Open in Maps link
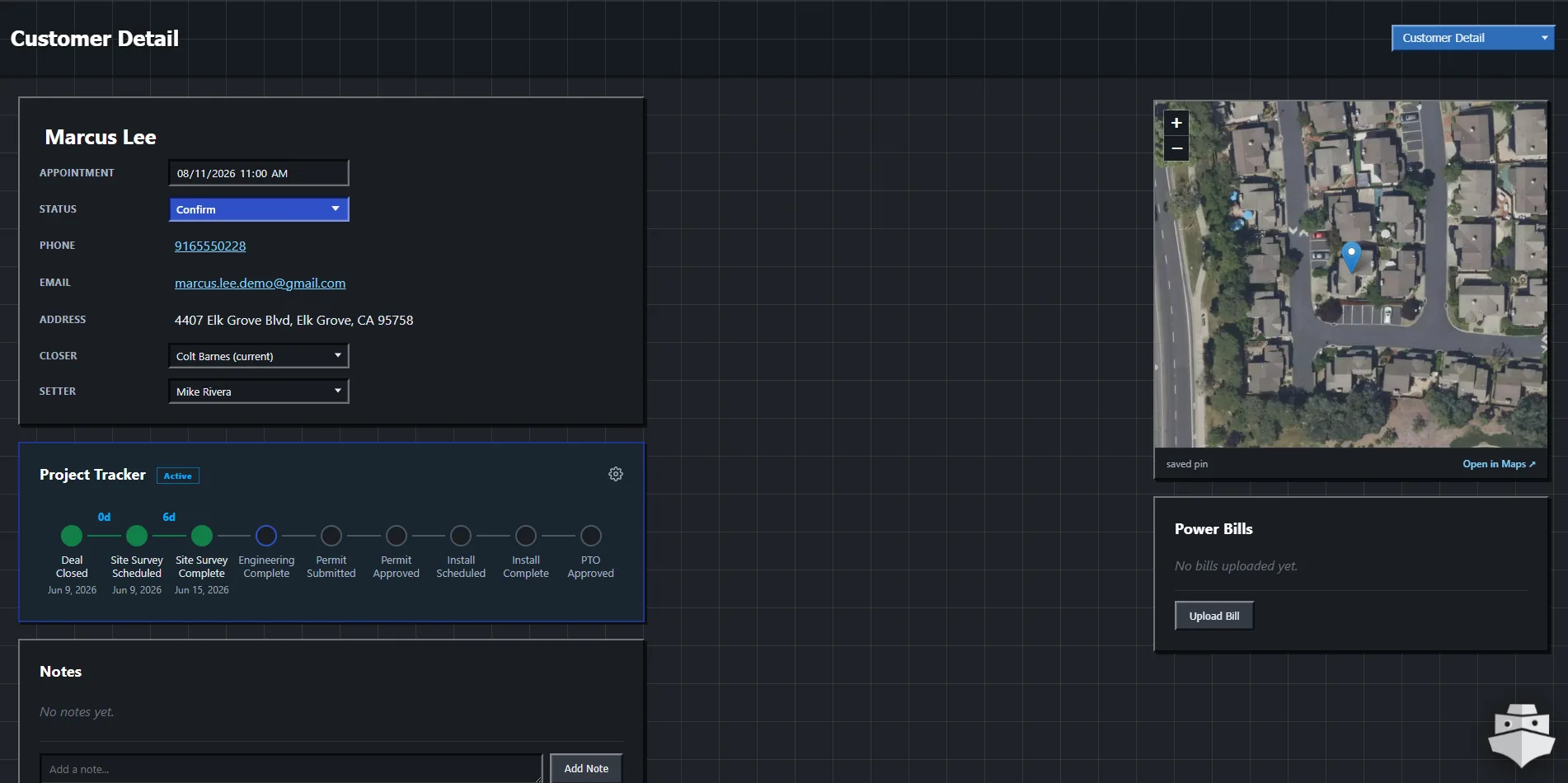Image resolution: width=1568 pixels, height=783 pixels. point(1499,464)
